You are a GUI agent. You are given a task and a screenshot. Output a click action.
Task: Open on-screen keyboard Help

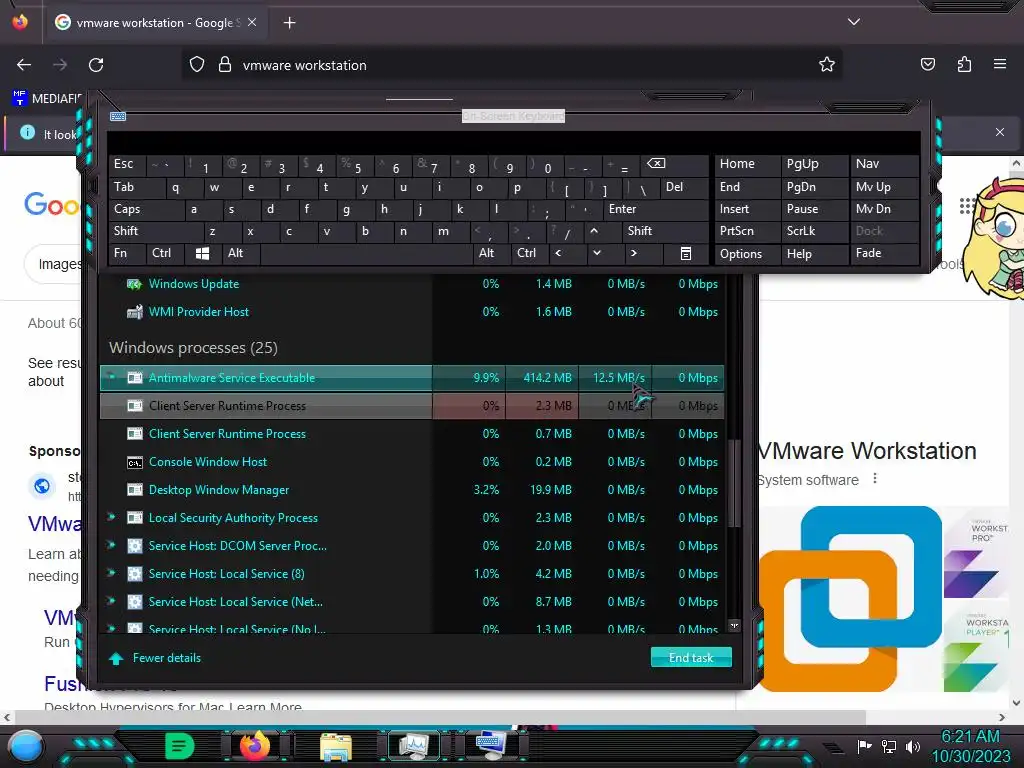(x=814, y=254)
